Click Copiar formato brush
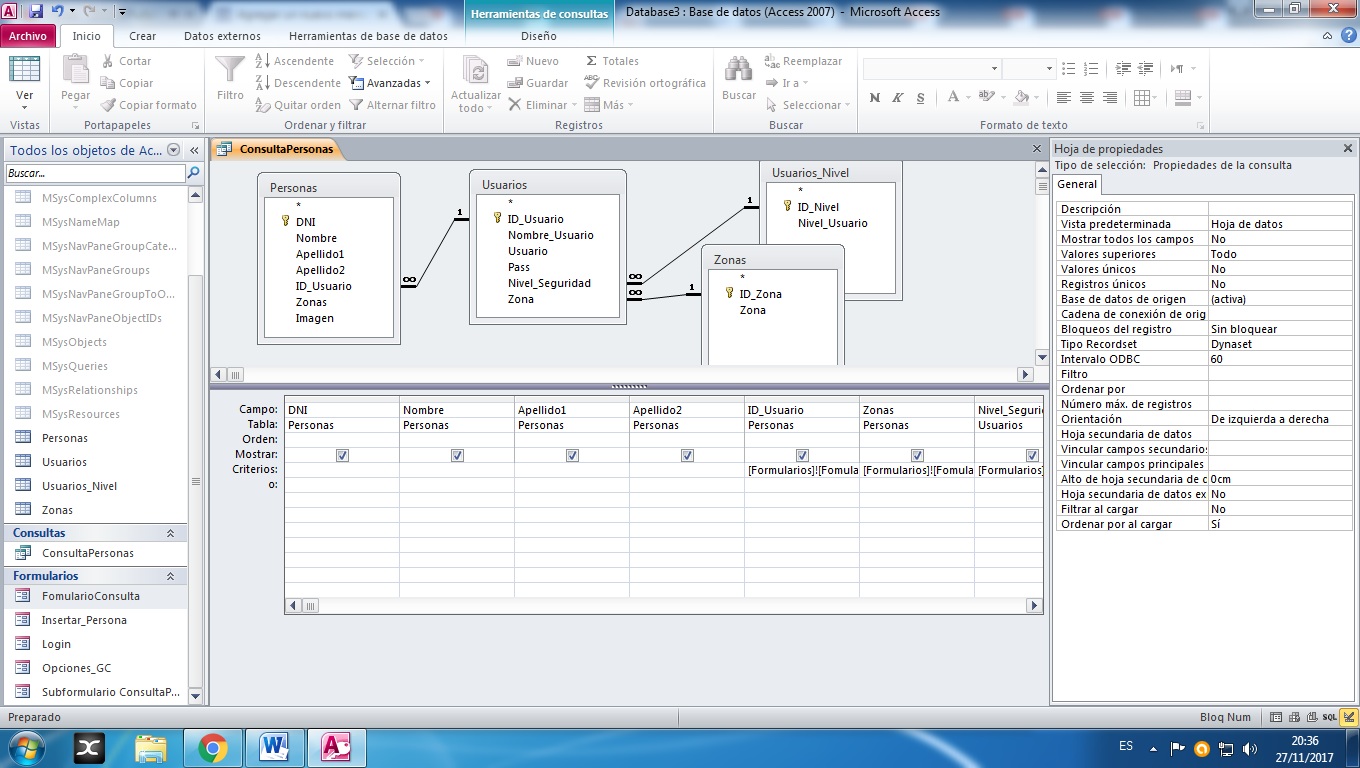The width and height of the screenshot is (1360, 768). pyautogui.click(x=149, y=105)
